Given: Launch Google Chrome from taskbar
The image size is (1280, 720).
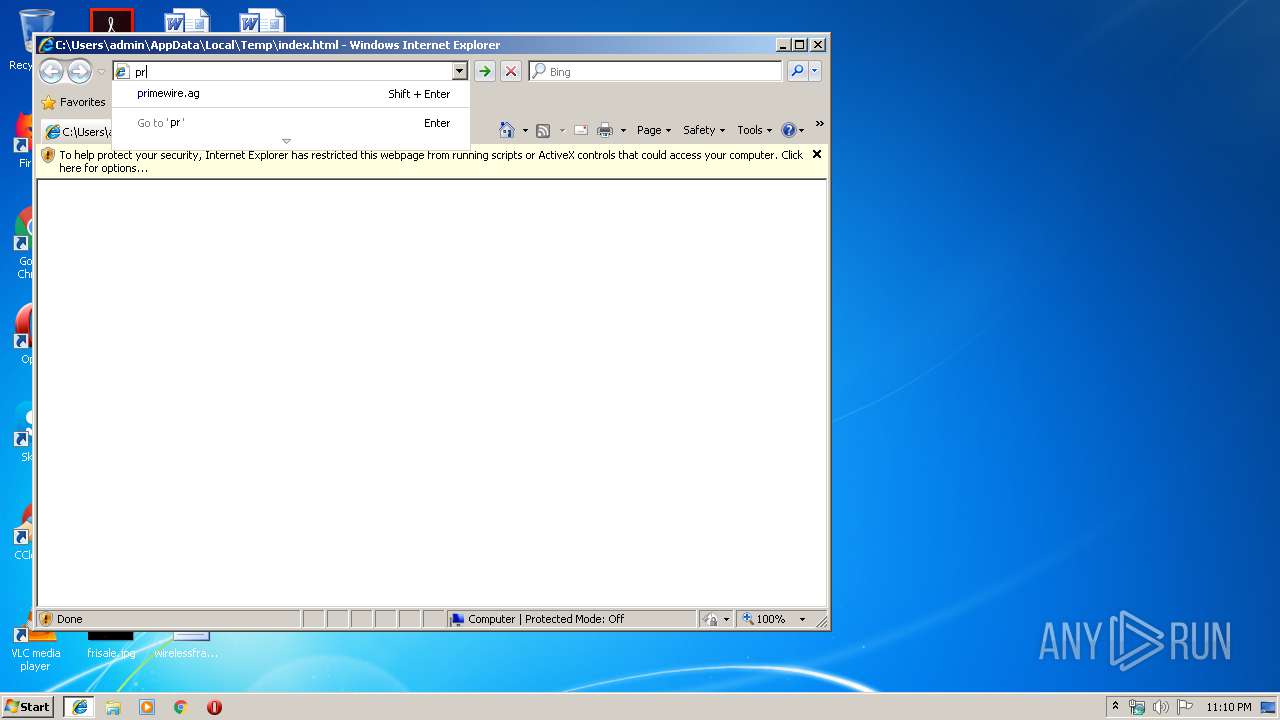Looking at the screenshot, I should tap(180, 707).
